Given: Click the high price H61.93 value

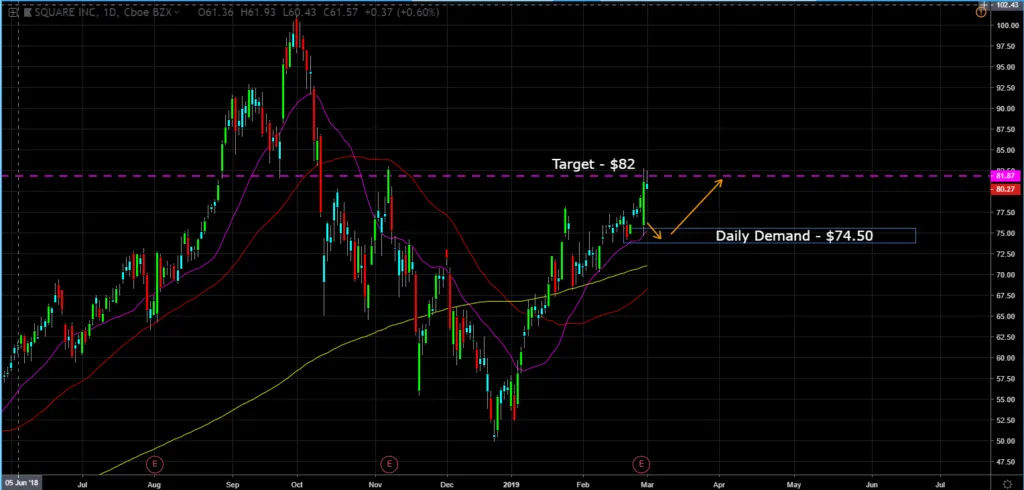Looking at the screenshot, I should pos(256,12).
